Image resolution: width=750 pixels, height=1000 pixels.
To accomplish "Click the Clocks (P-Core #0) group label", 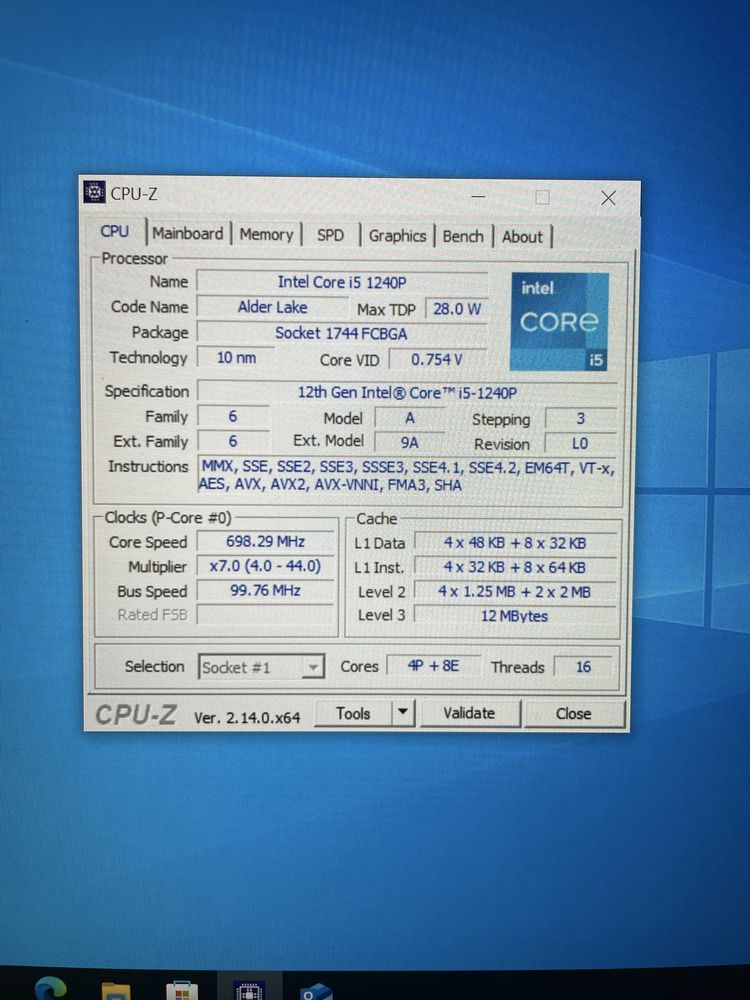I will [168, 517].
